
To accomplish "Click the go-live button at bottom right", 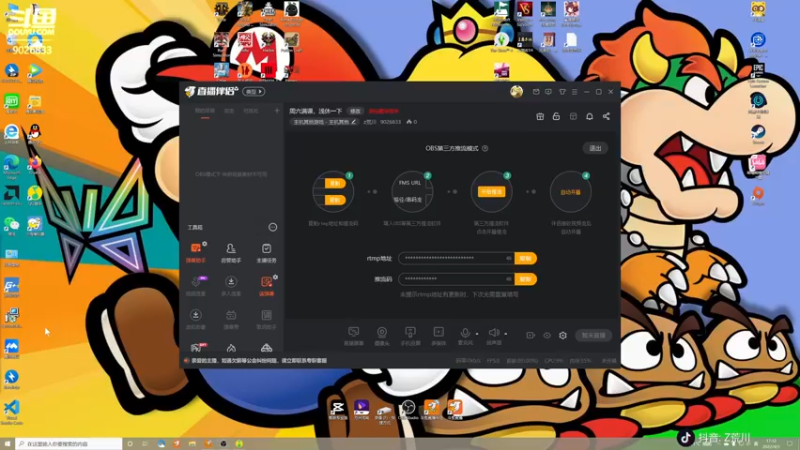I will [x=593, y=335].
